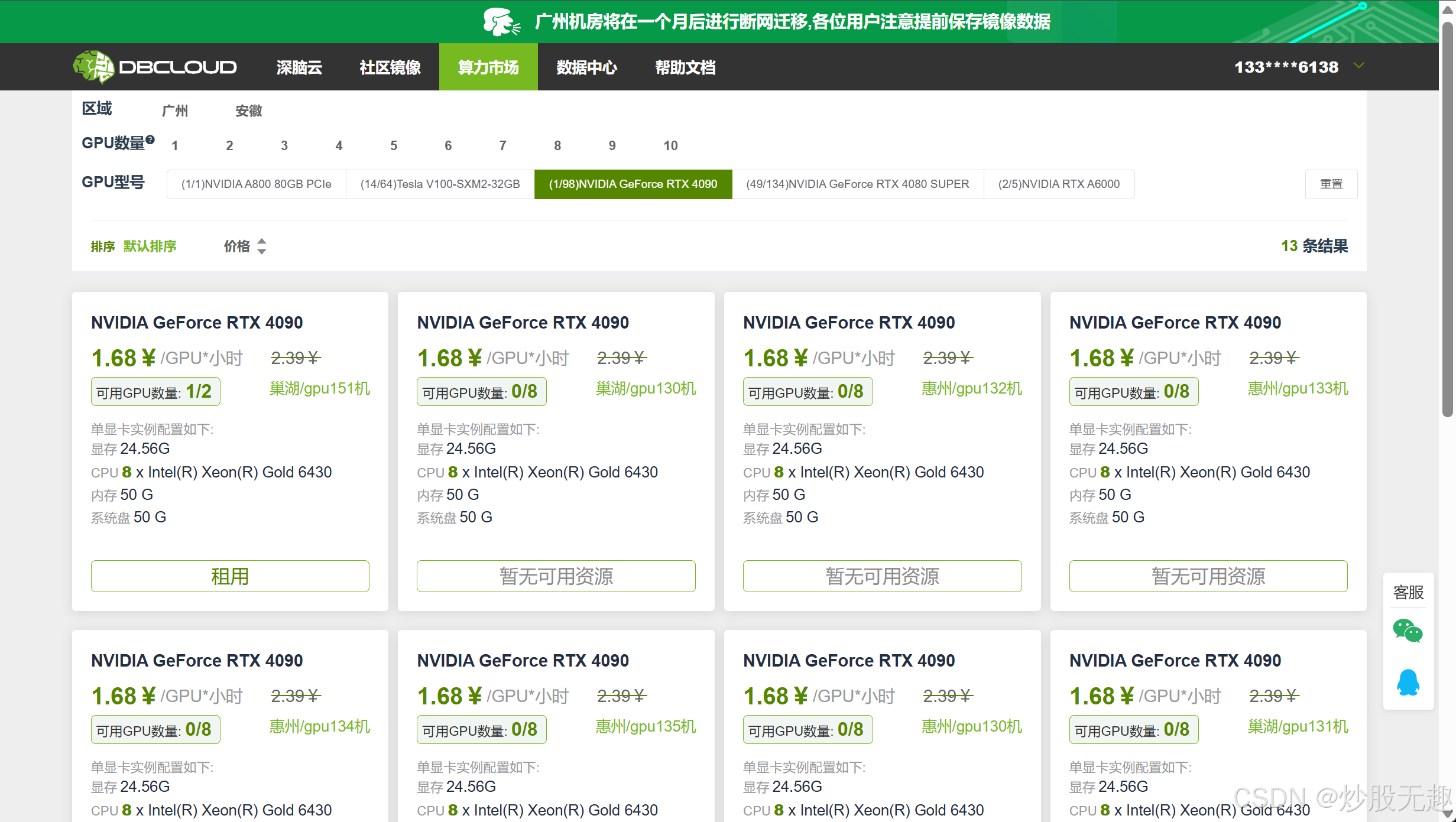The height and width of the screenshot is (822, 1456).
Task: Open the 巢湖/gpu131机 machine link
Action: (x=1298, y=727)
